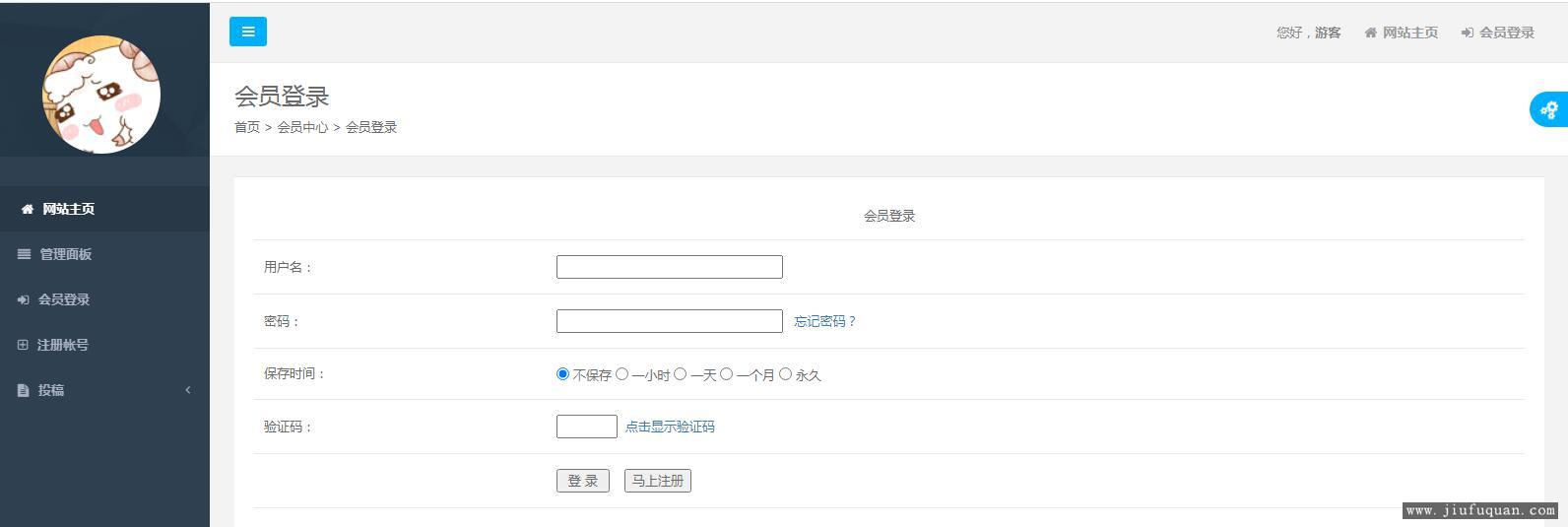The height and width of the screenshot is (527, 1568).
Task: Click the 马上注册 button
Action: click(x=658, y=481)
